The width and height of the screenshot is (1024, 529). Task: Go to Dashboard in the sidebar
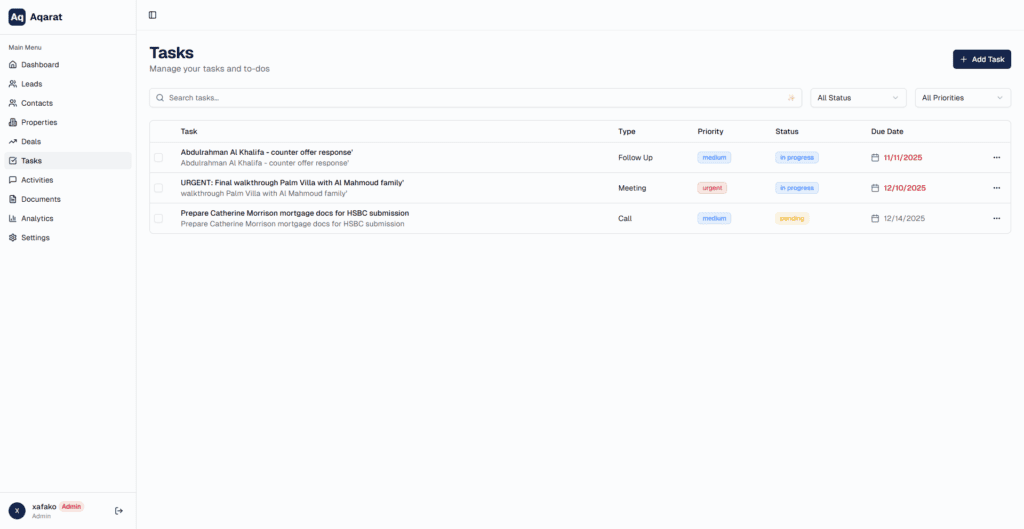(40, 65)
